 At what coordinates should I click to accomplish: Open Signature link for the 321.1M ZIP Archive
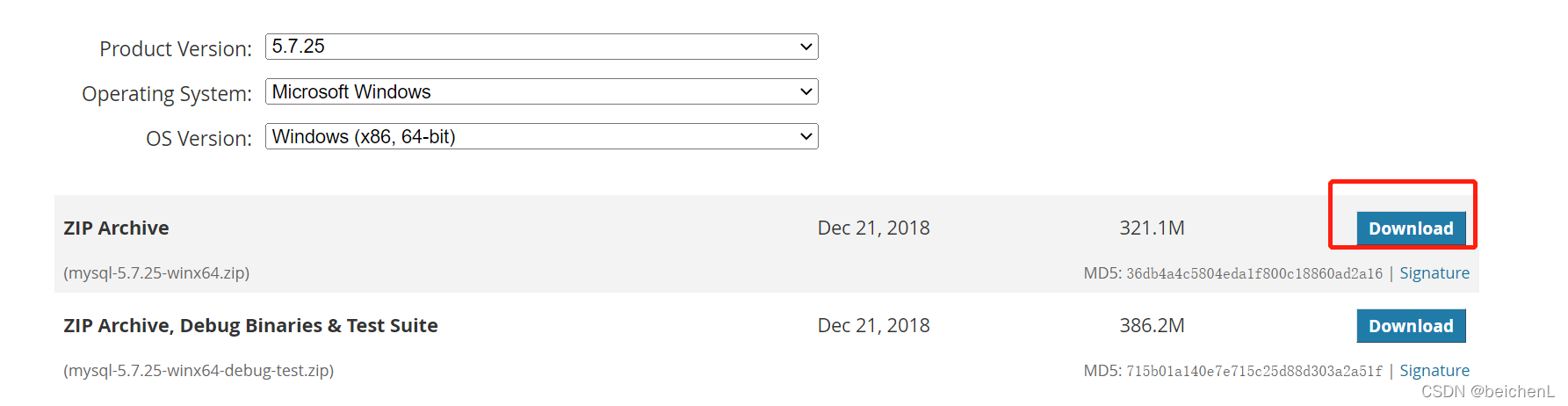coord(1434,273)
